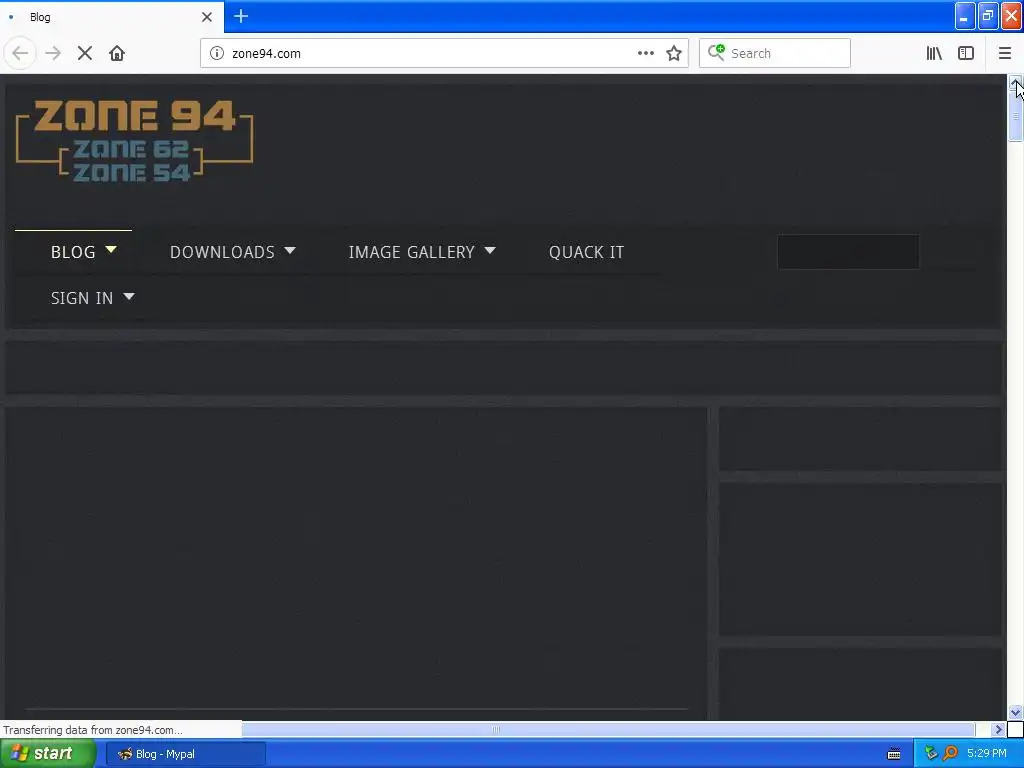1024x768 pixels.
Task: Select the Blog - Mypal taskbar button
Action: tap(186, 754)
